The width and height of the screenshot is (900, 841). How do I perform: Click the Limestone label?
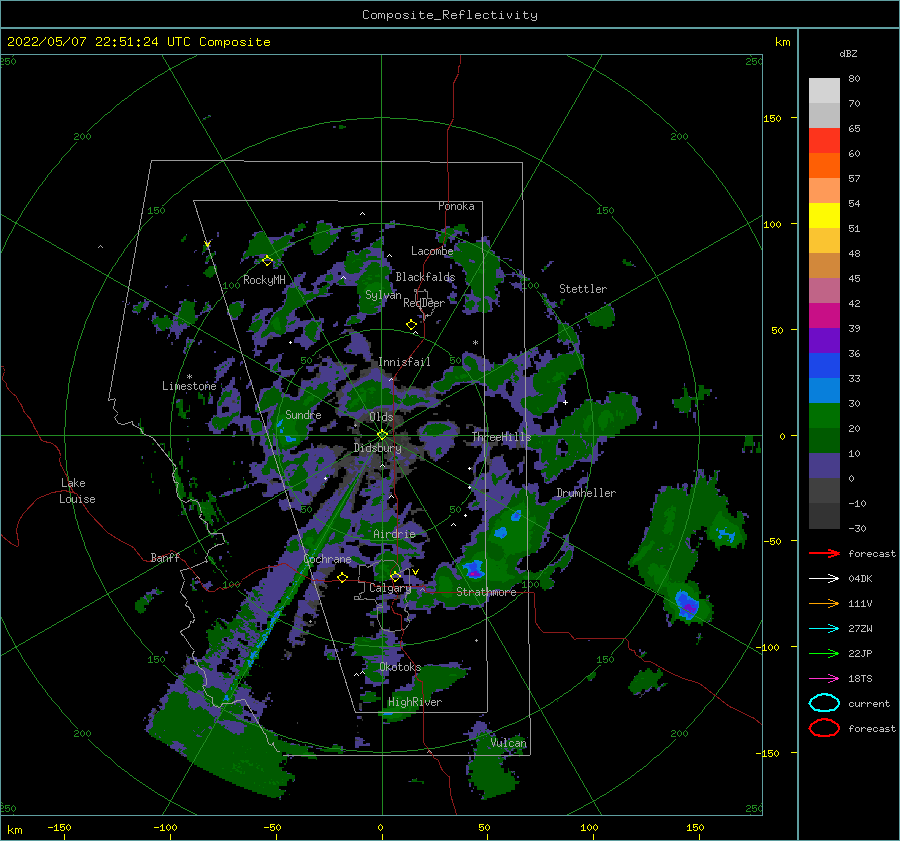(189, 386)
